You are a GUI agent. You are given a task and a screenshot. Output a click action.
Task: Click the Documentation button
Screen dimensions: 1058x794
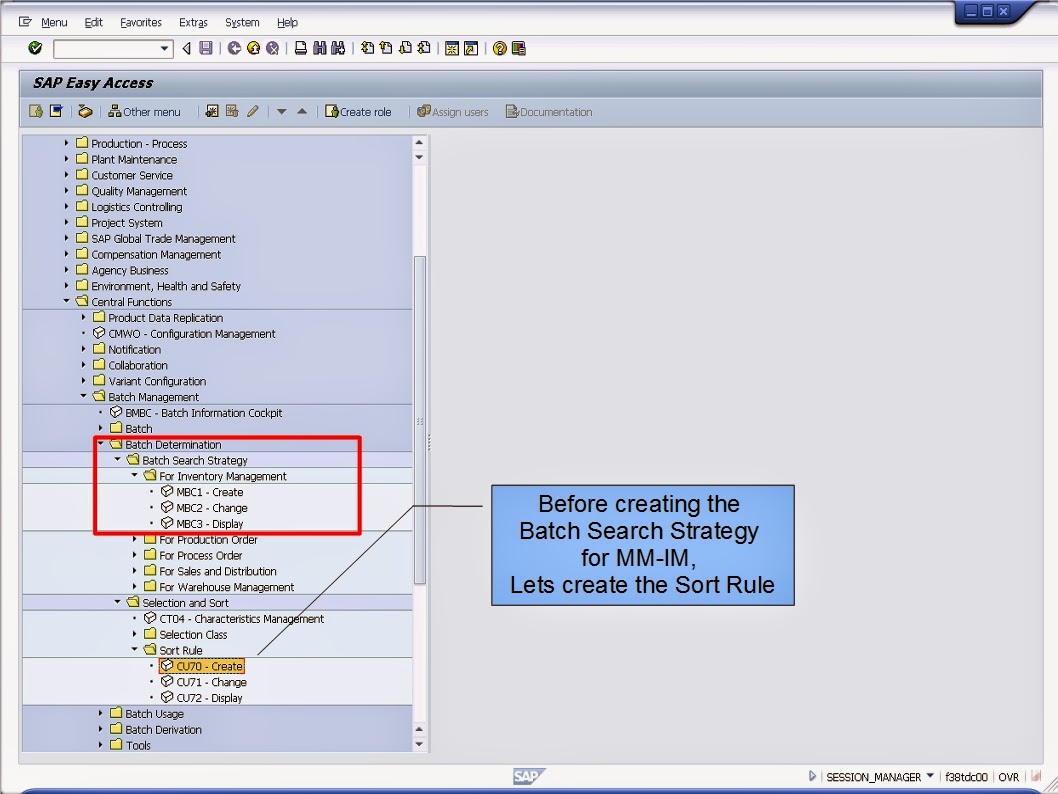549,111
